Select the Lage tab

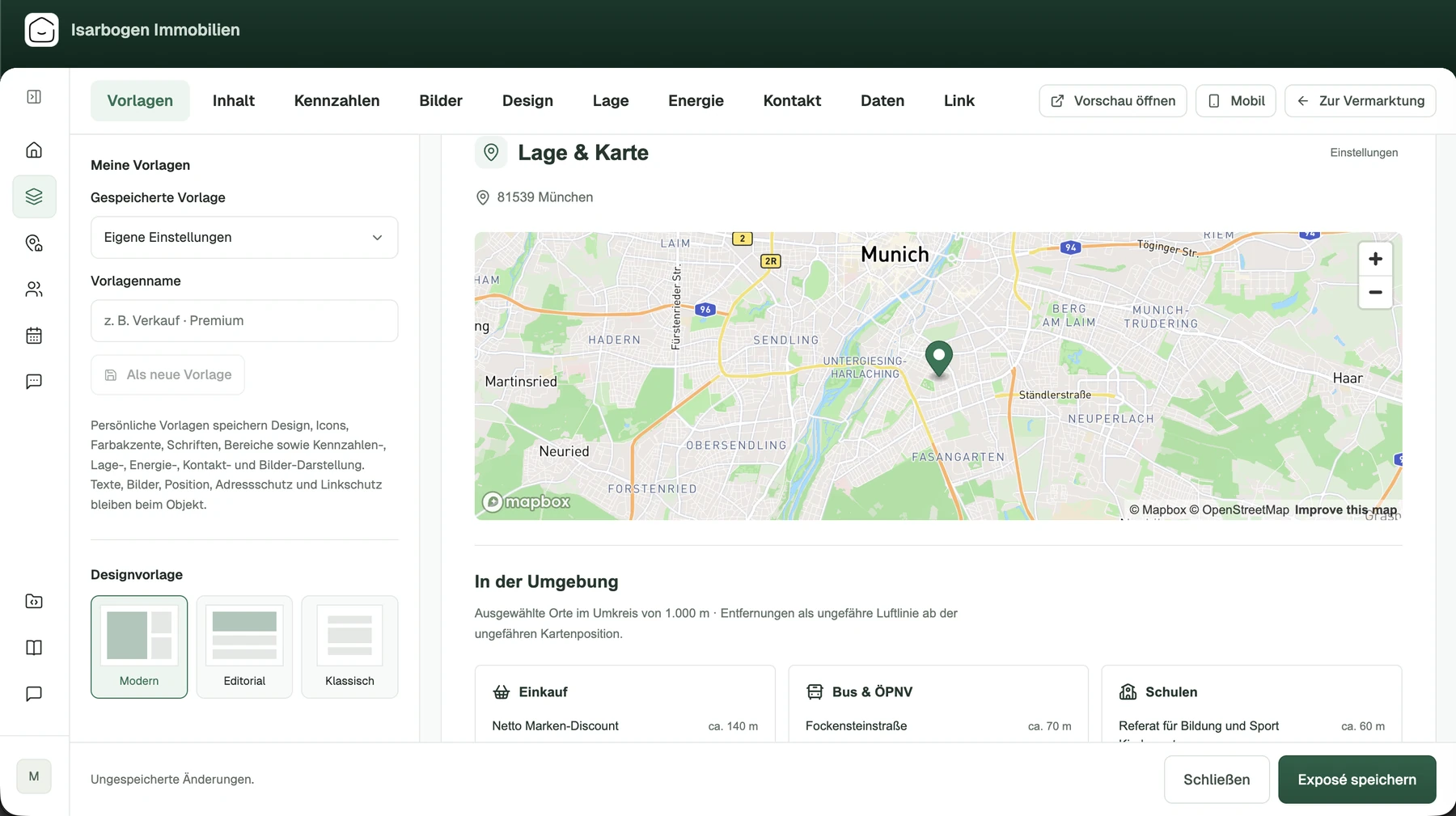point(611,101)
